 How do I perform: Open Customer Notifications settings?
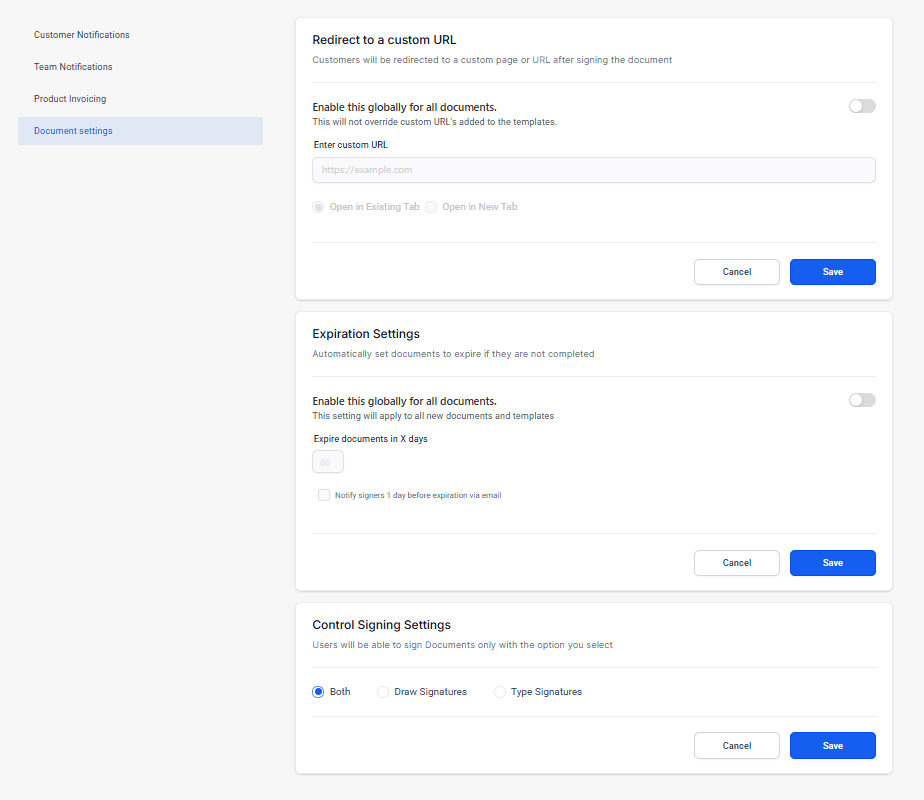82,35
